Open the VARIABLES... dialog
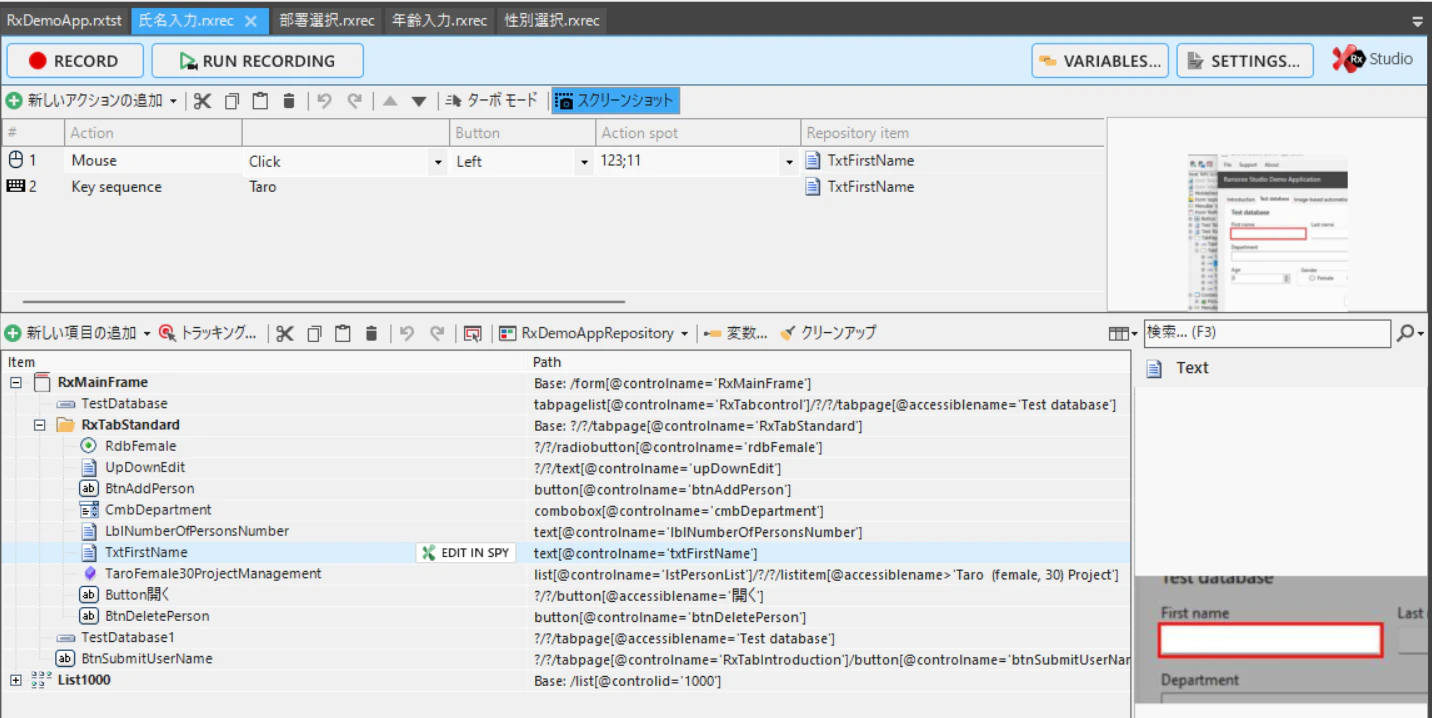 (x=1100, y=61)
